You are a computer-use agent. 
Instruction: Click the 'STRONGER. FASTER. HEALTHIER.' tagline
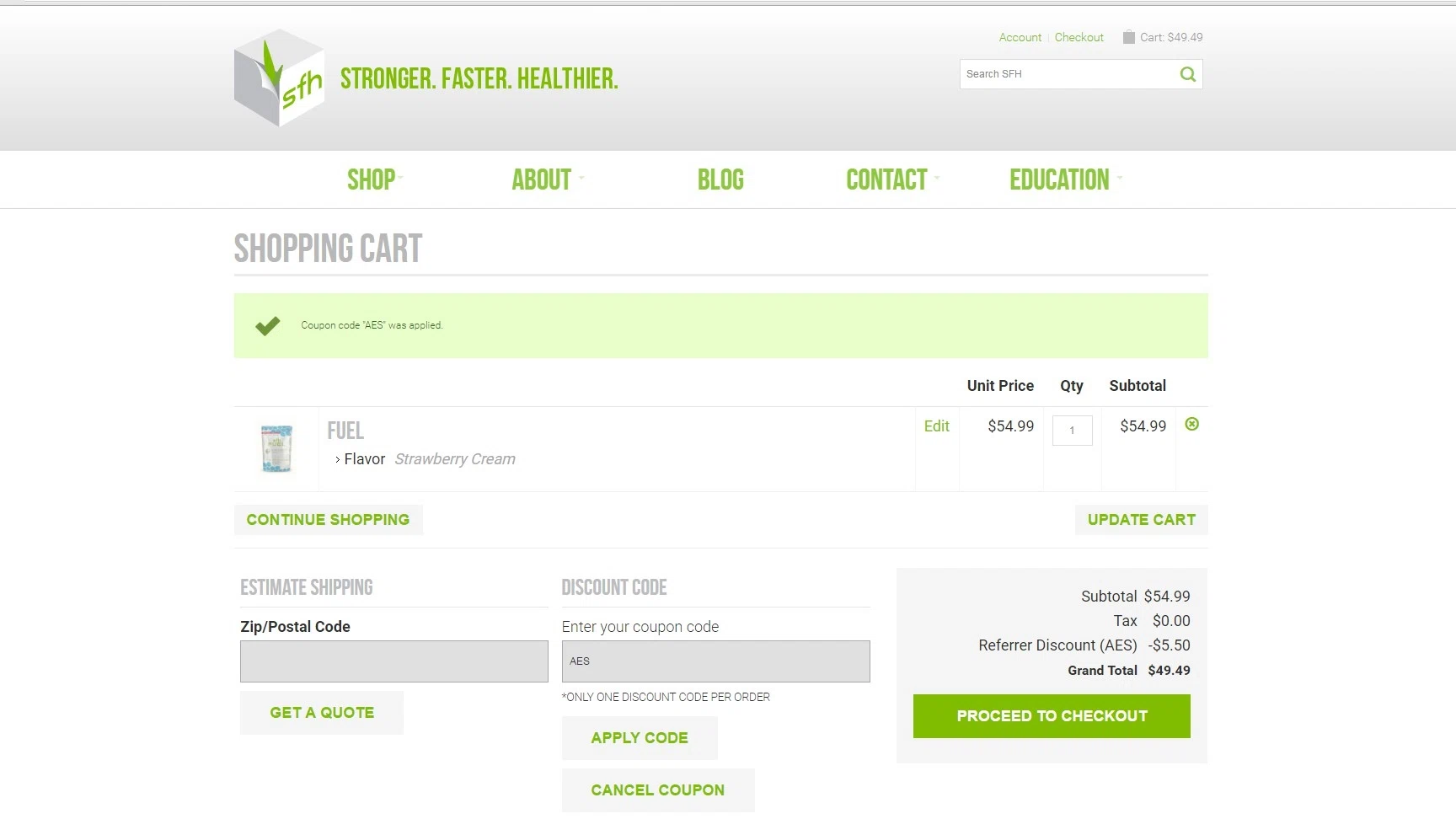coord(479,78)
